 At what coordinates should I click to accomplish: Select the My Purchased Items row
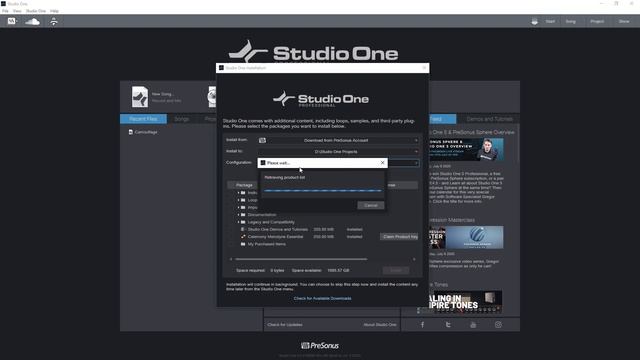[x=266, y=244]
